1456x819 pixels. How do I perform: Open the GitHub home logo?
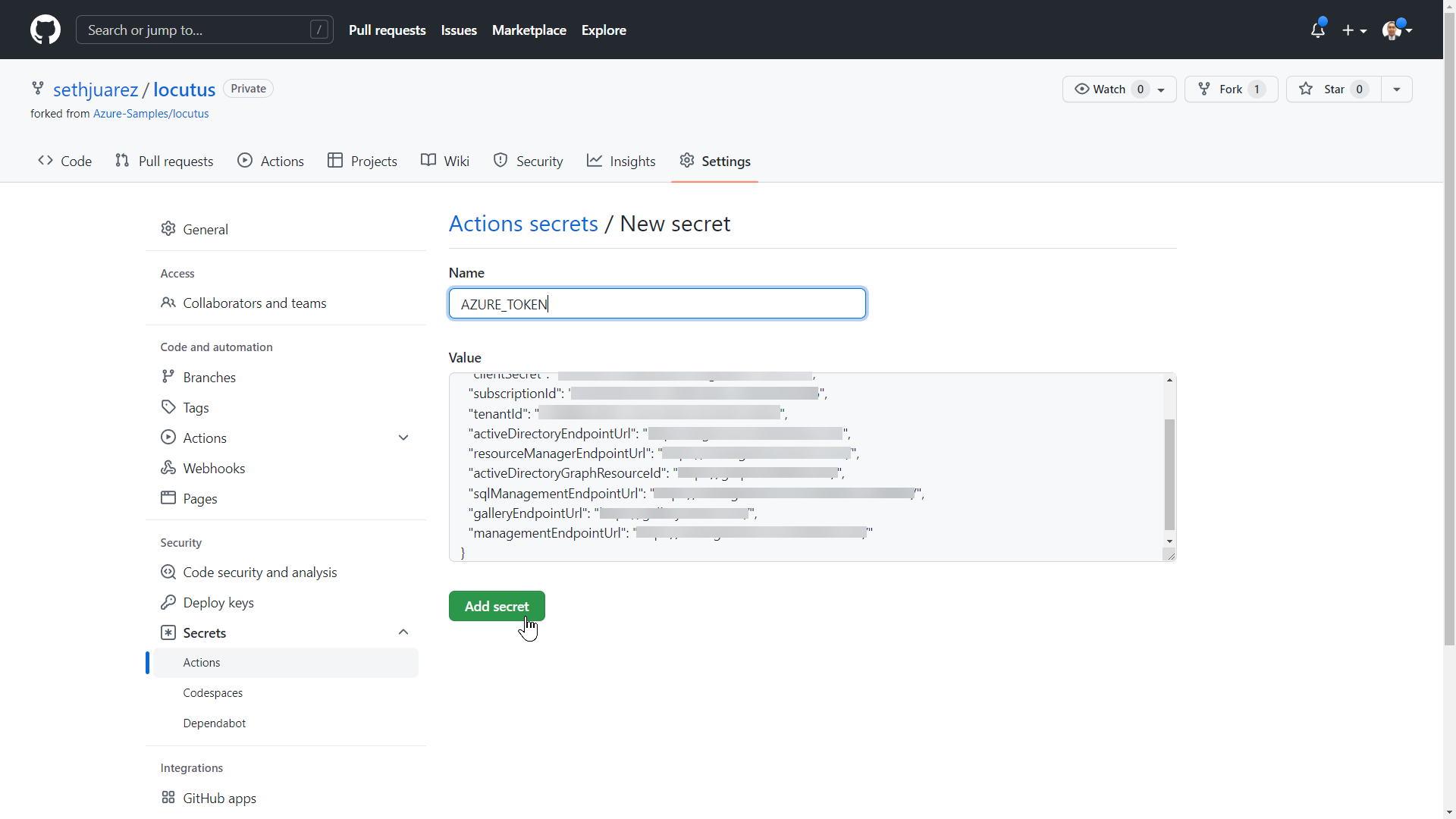(45, 30)
